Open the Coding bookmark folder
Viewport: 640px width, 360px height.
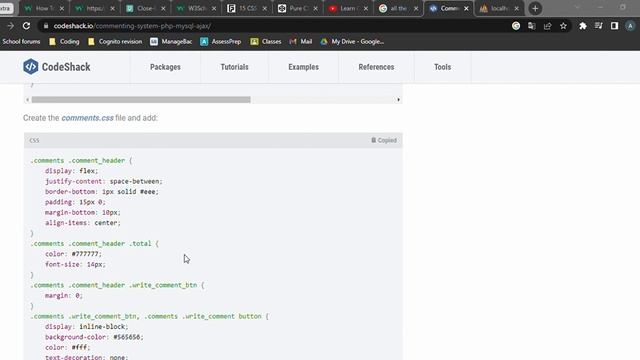point(64,41)
